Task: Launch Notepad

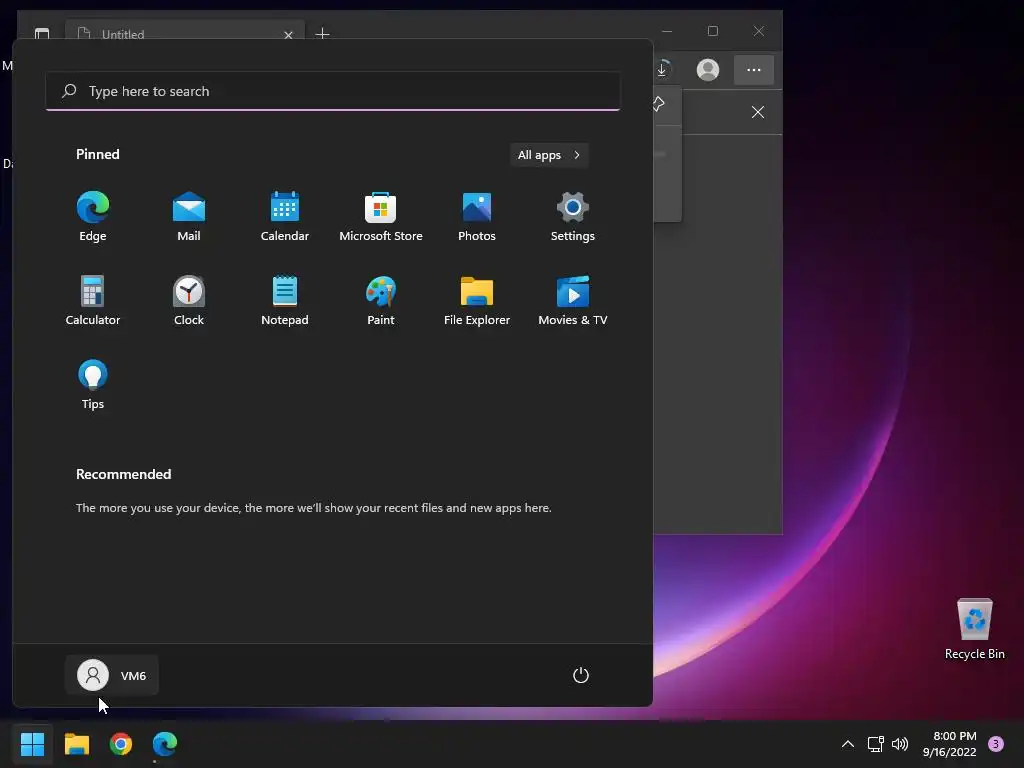Action: (285, 300)
